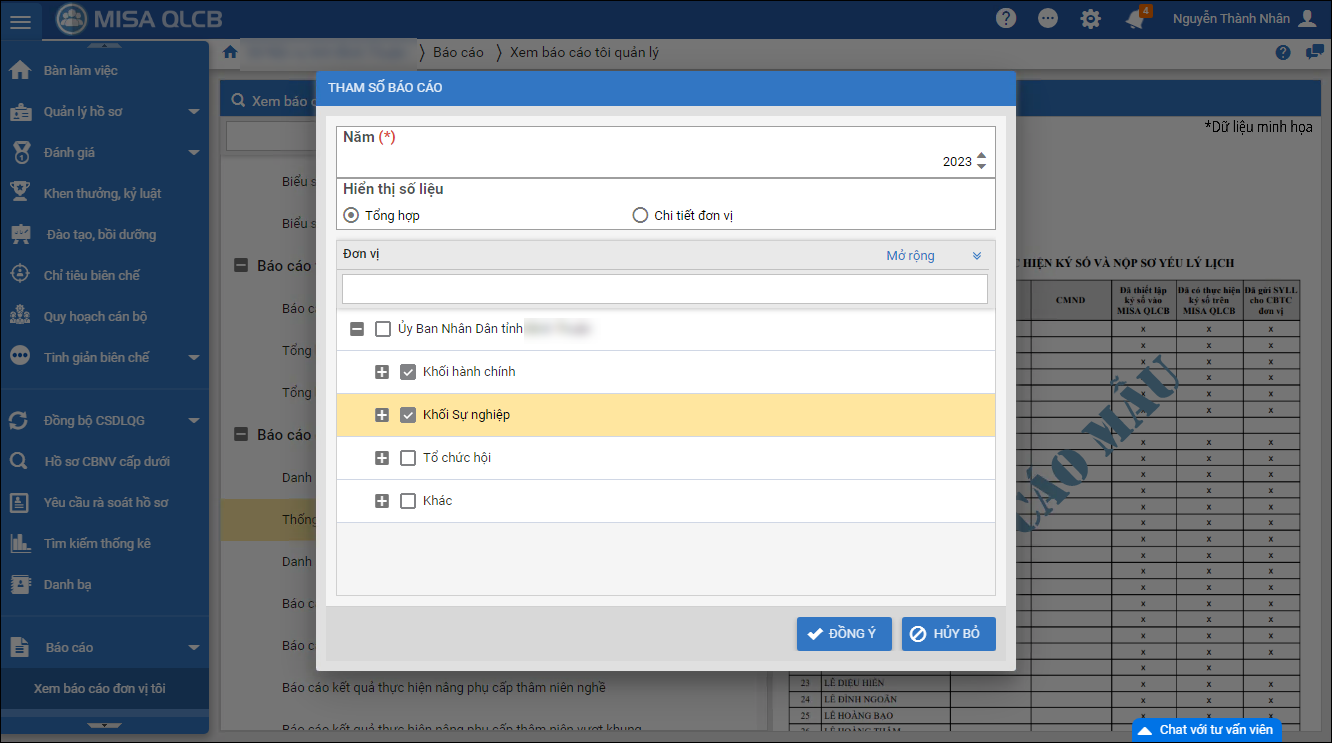
Task: Open the help question mark icon
Action: pos(1006,19)
